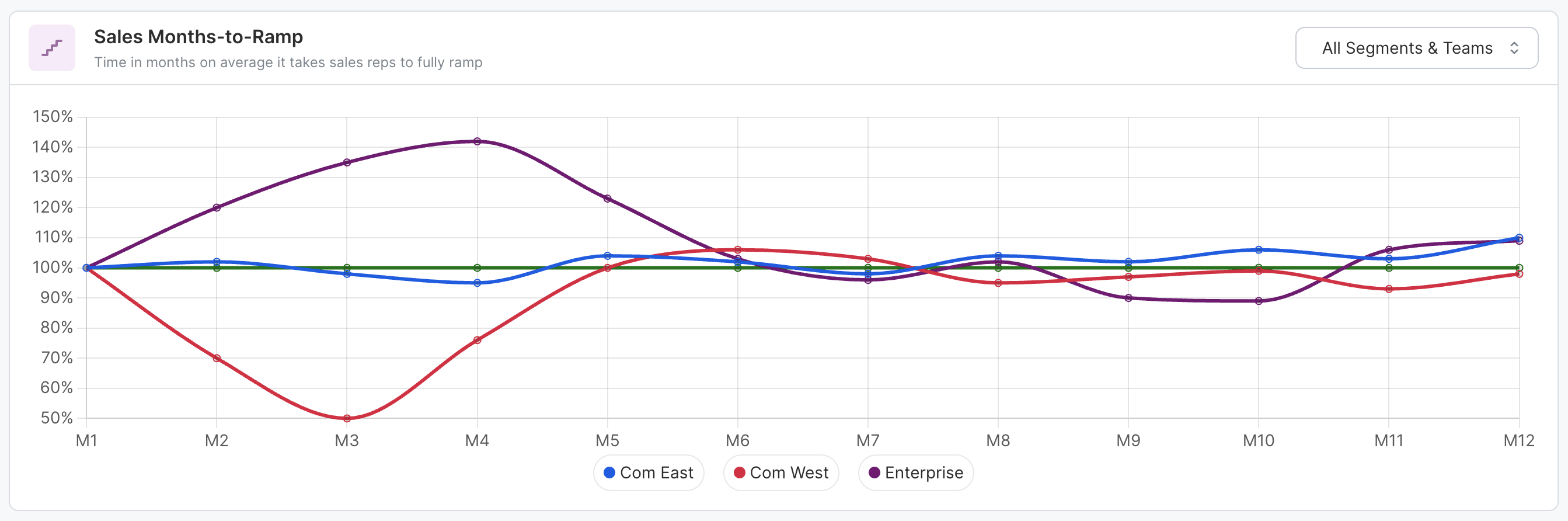Image resolution: width=1568 pixels, height=521 pixels.
Task: Click the blue Com East color dot
Action: tap(609, 473)
